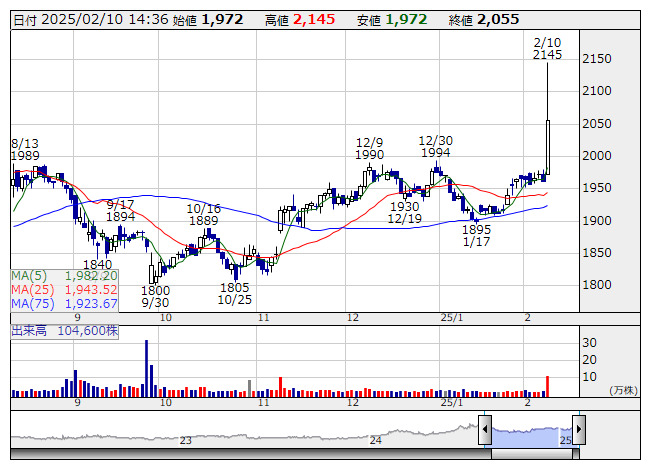
Task: Click the year 23 marker in navigator
Action: (186, 440)
